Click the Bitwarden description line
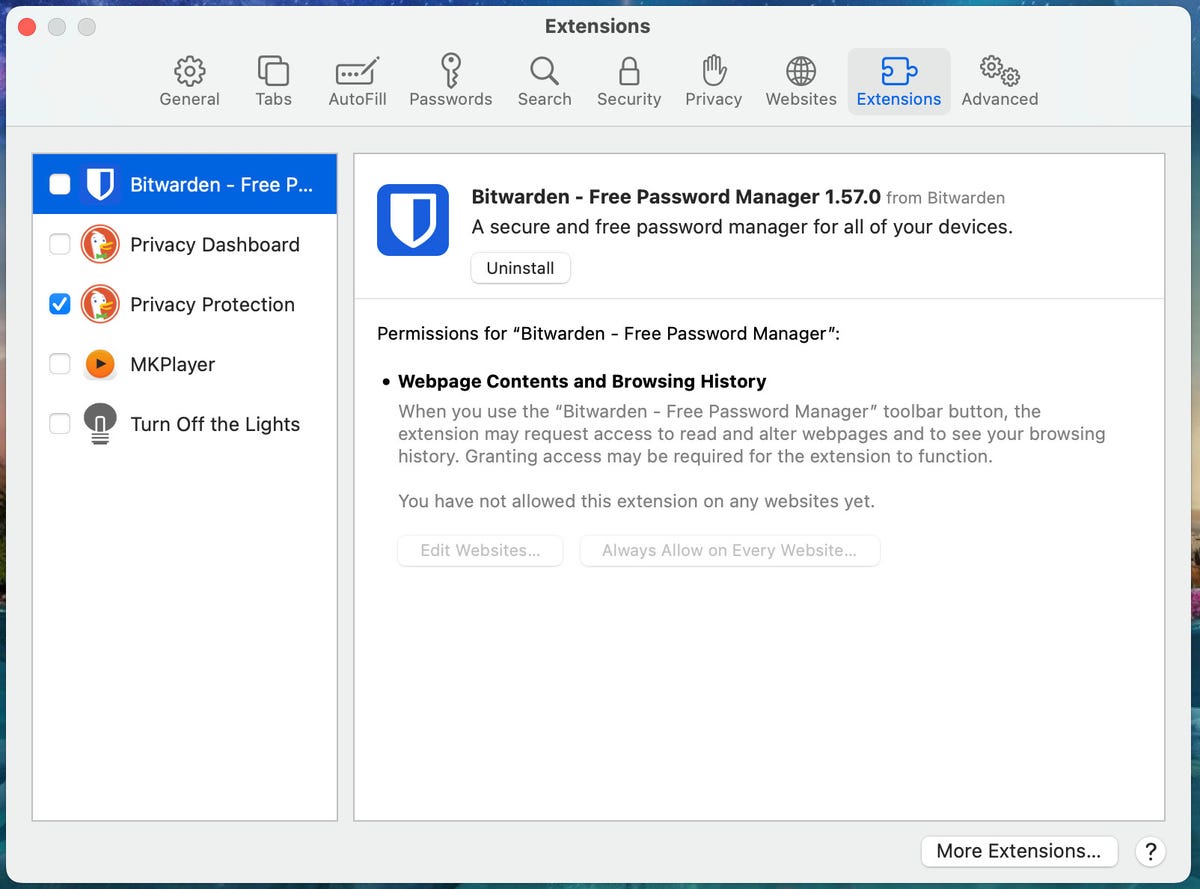Viewport: 1200px width, 889px height. pyautogui.click(x=742, y=227)
